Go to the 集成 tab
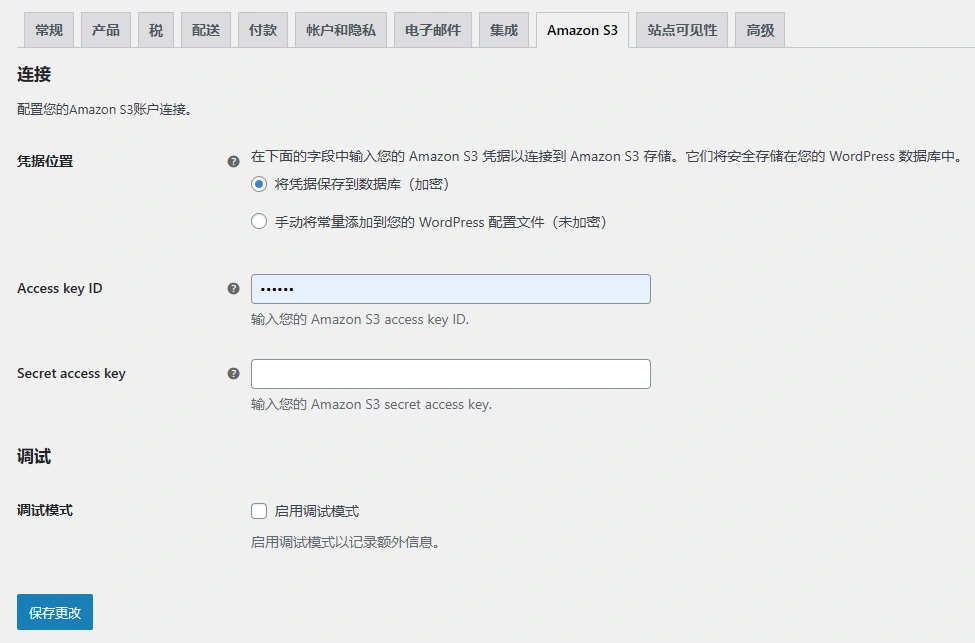 tap(503, 30)
